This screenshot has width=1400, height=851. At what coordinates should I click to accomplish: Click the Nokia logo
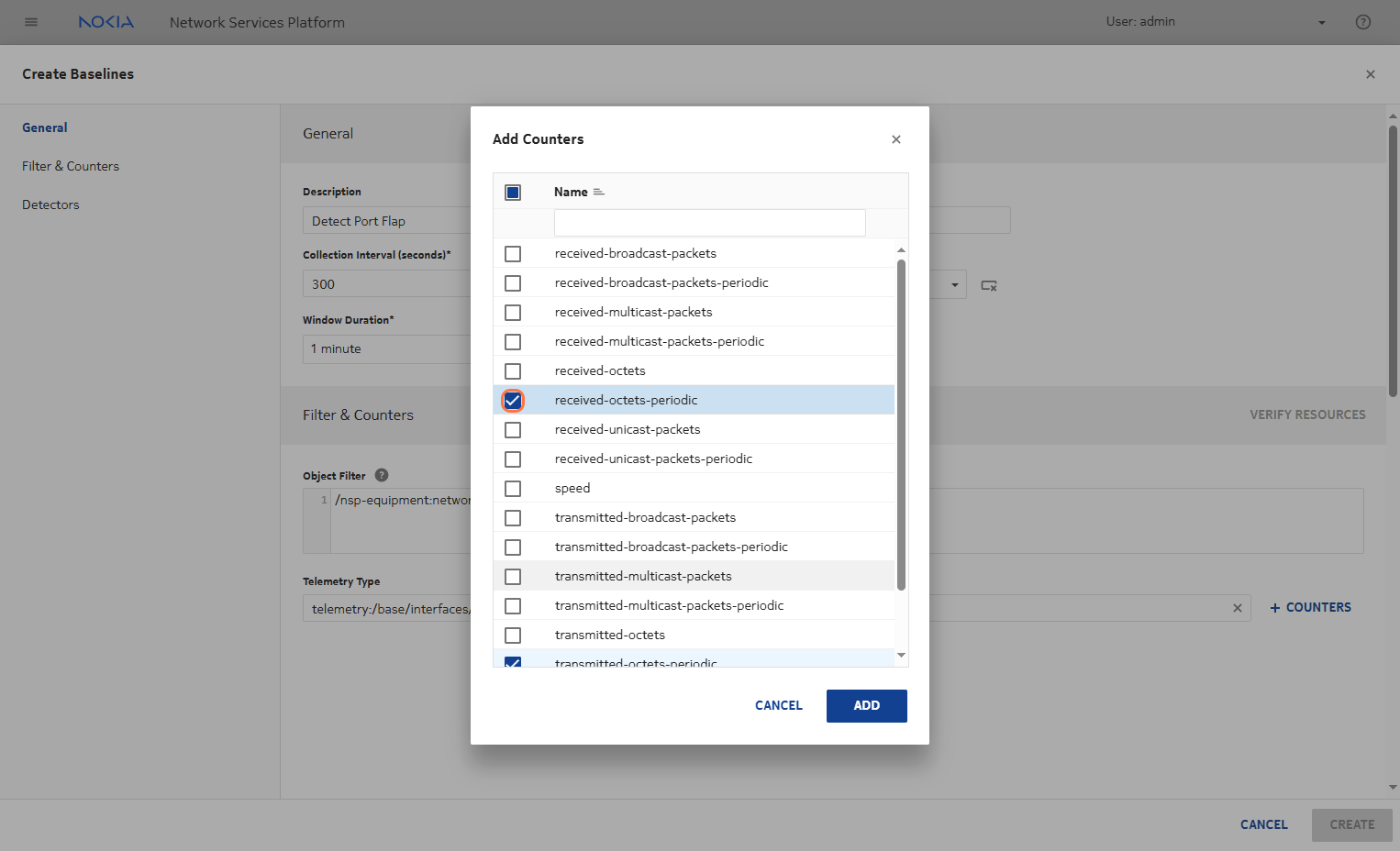(106, 22)
